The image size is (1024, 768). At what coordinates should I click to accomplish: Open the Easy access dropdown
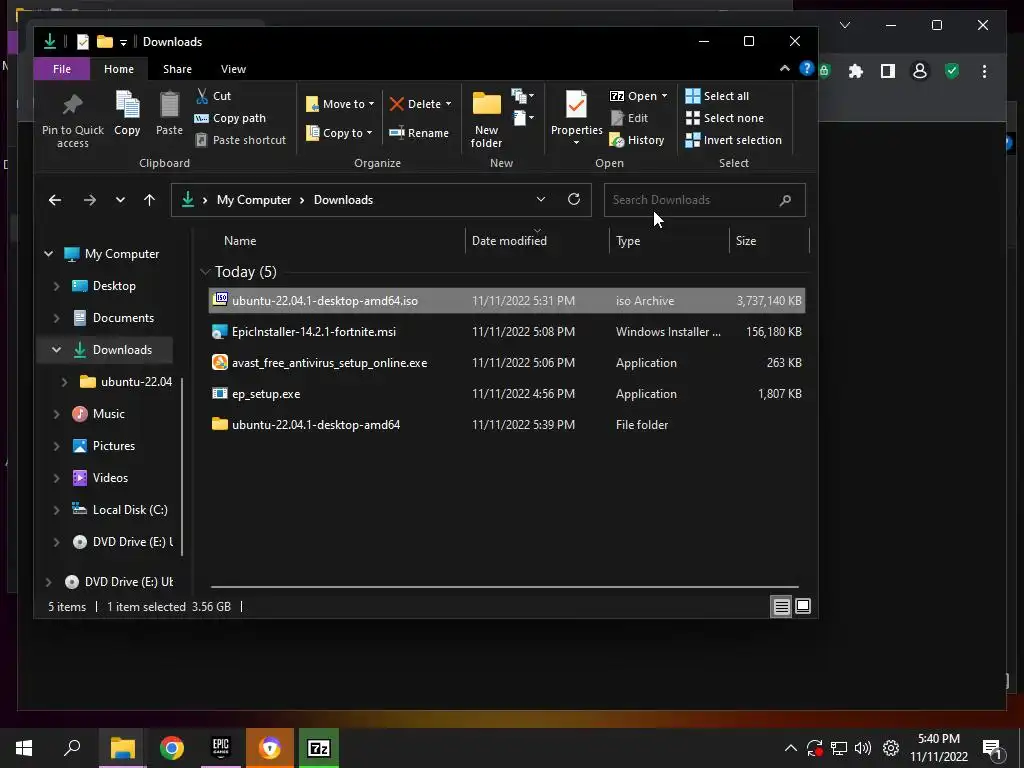[x=522, y=118]
